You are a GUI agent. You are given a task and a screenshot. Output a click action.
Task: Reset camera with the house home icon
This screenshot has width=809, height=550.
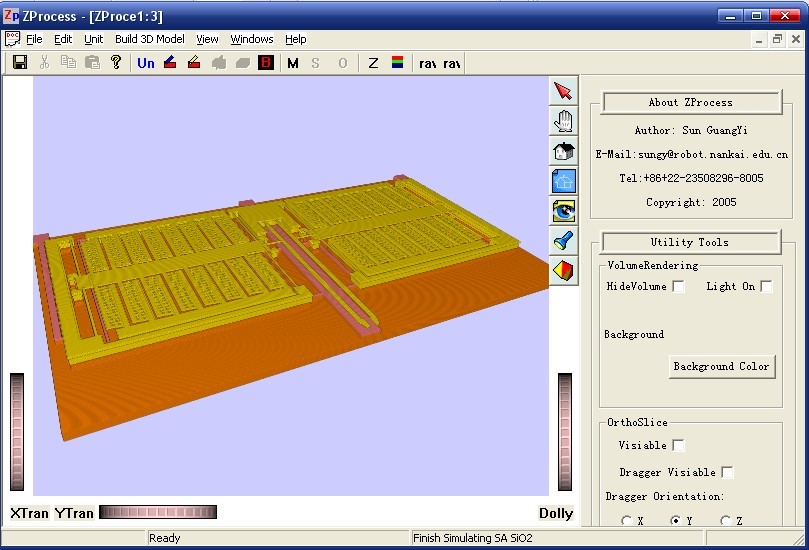tap(563, 151)
